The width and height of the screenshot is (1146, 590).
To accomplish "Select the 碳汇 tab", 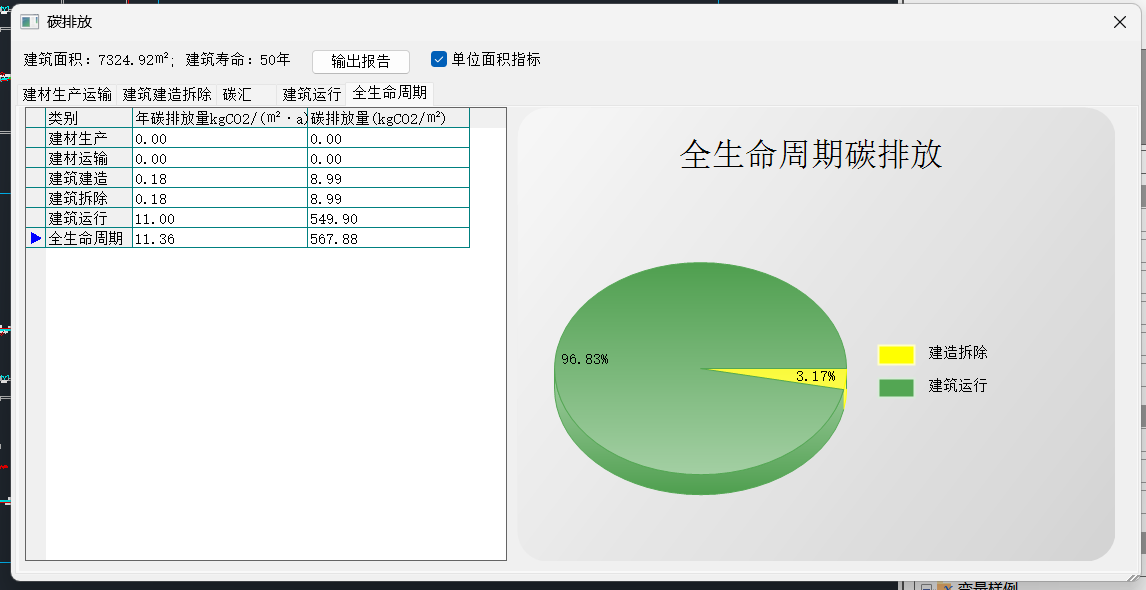I will tap(238, 94).
